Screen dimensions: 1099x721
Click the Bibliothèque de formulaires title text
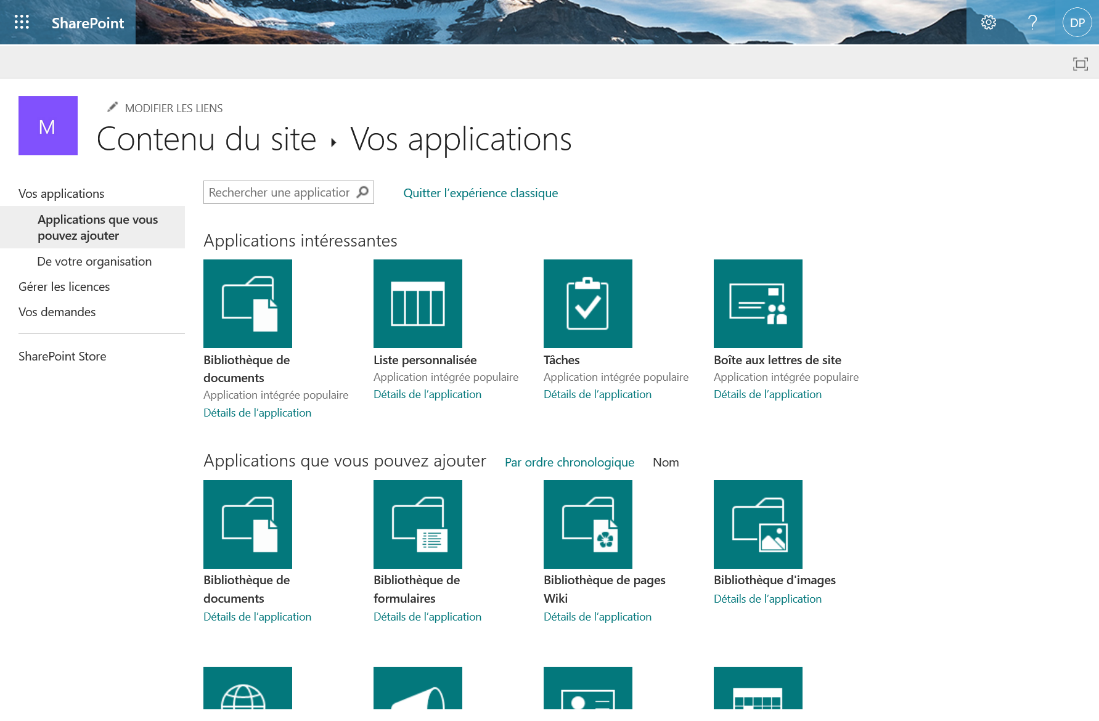tap(417, 589)
